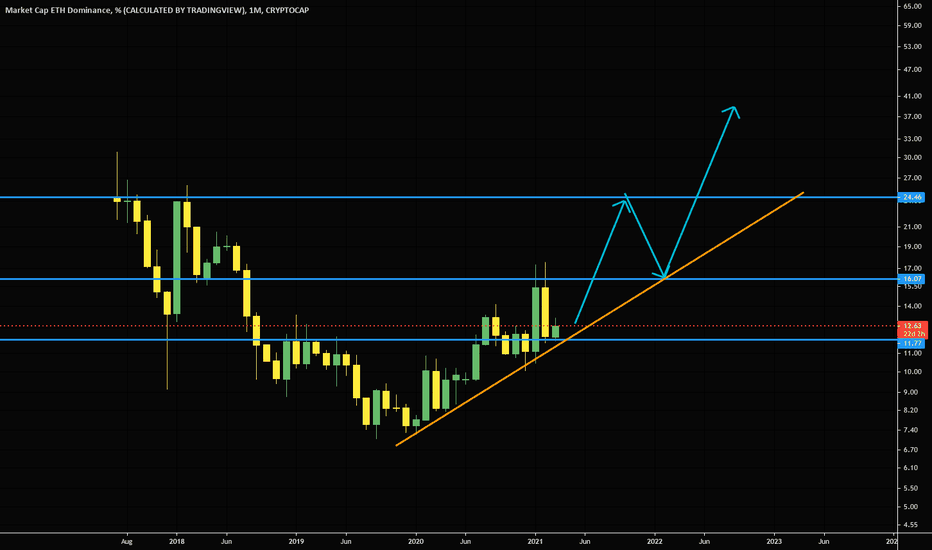The height and width of the screenshot is (550, 932).
Task: Click the 7.40 price axis value
Action: (912, 430)
